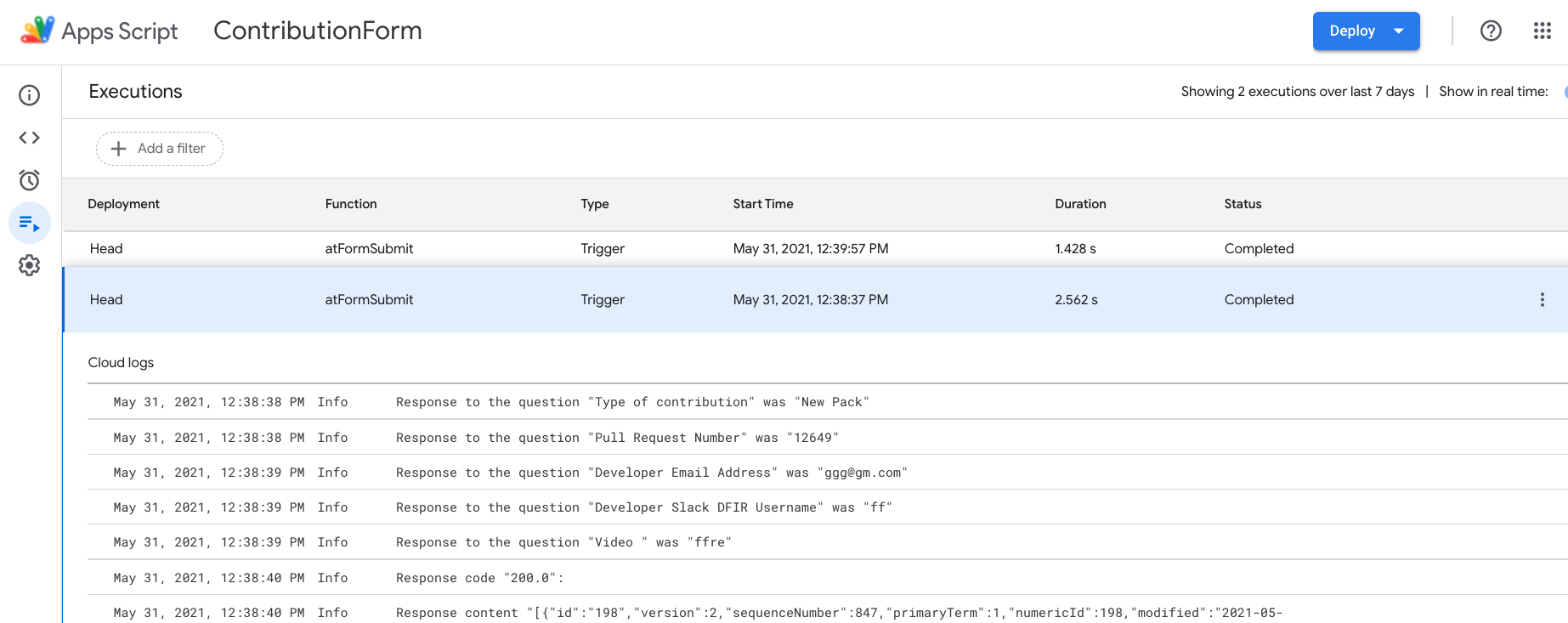Expand the 12:39:57 PM execution row

(x=810, y=249)
